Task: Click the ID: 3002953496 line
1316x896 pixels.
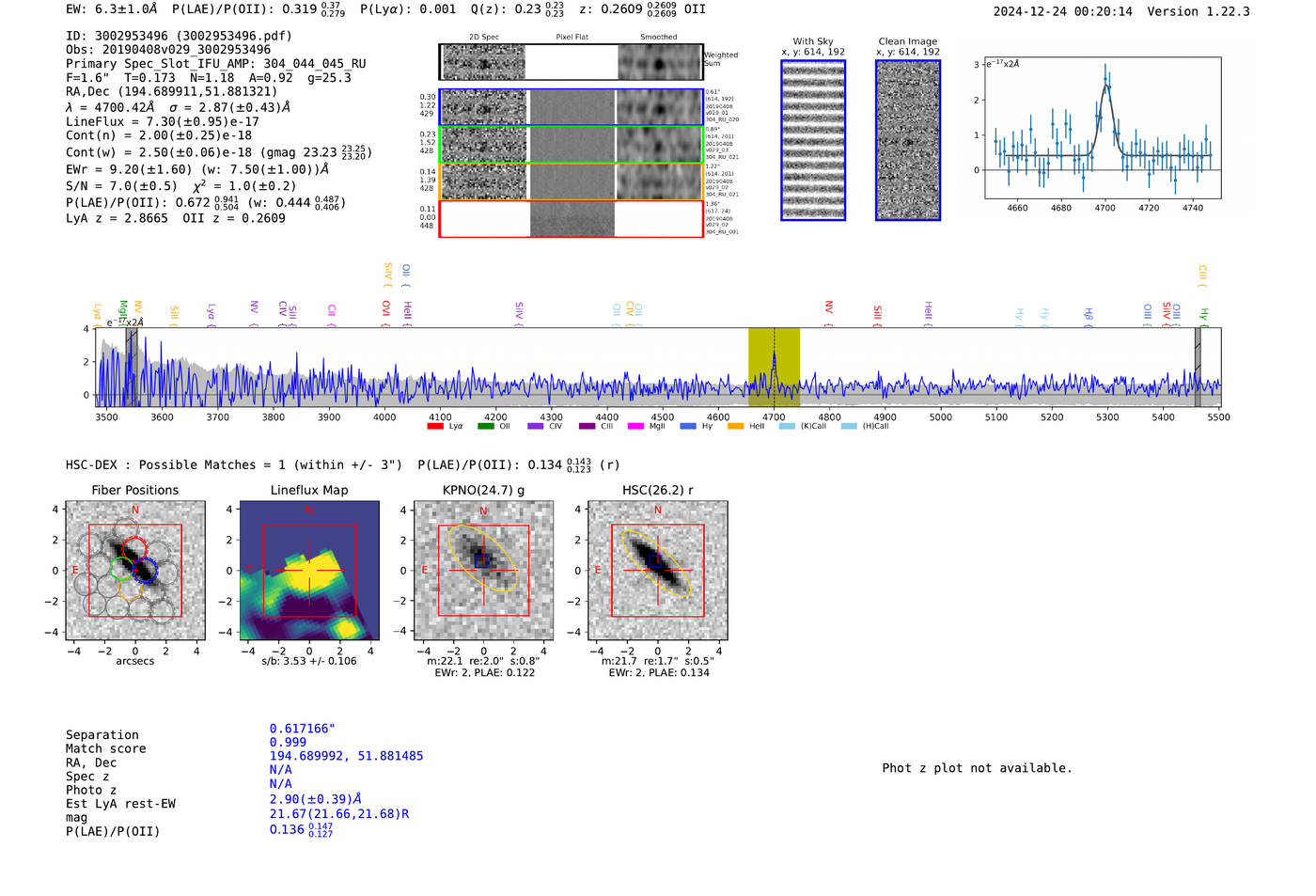Action: (180, 36)
